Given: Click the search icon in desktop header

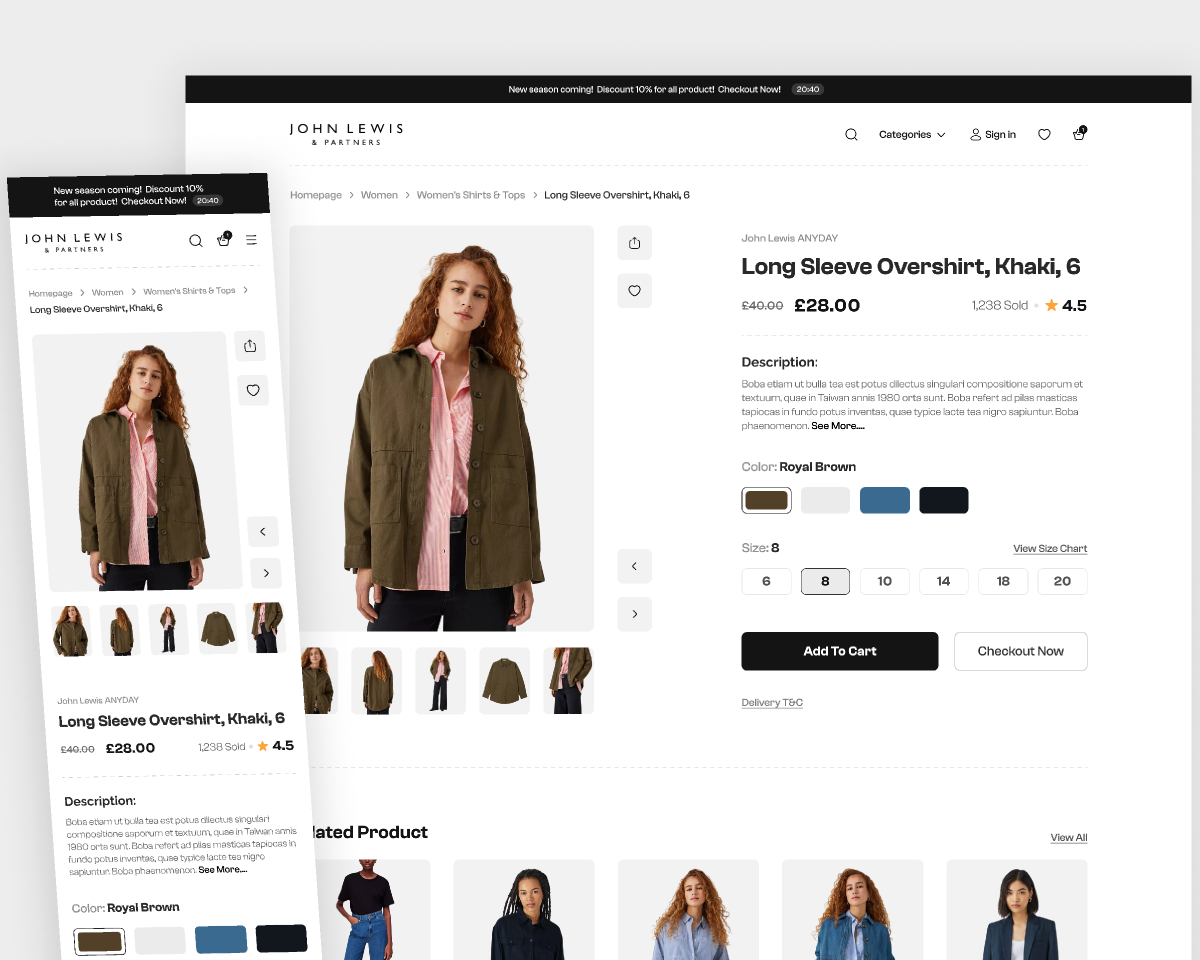Looking at the screenshot, I should click(x=851, y=135).
